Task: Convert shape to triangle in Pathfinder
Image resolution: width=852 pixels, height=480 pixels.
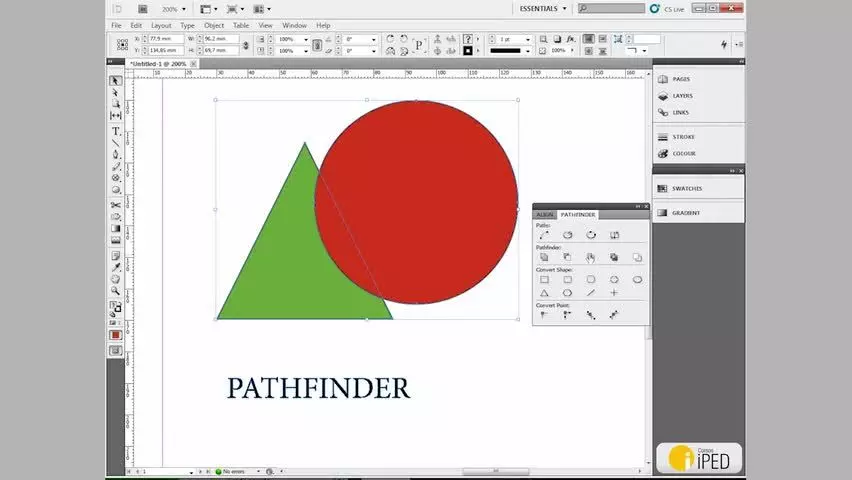Action: (x=544, y=293)
